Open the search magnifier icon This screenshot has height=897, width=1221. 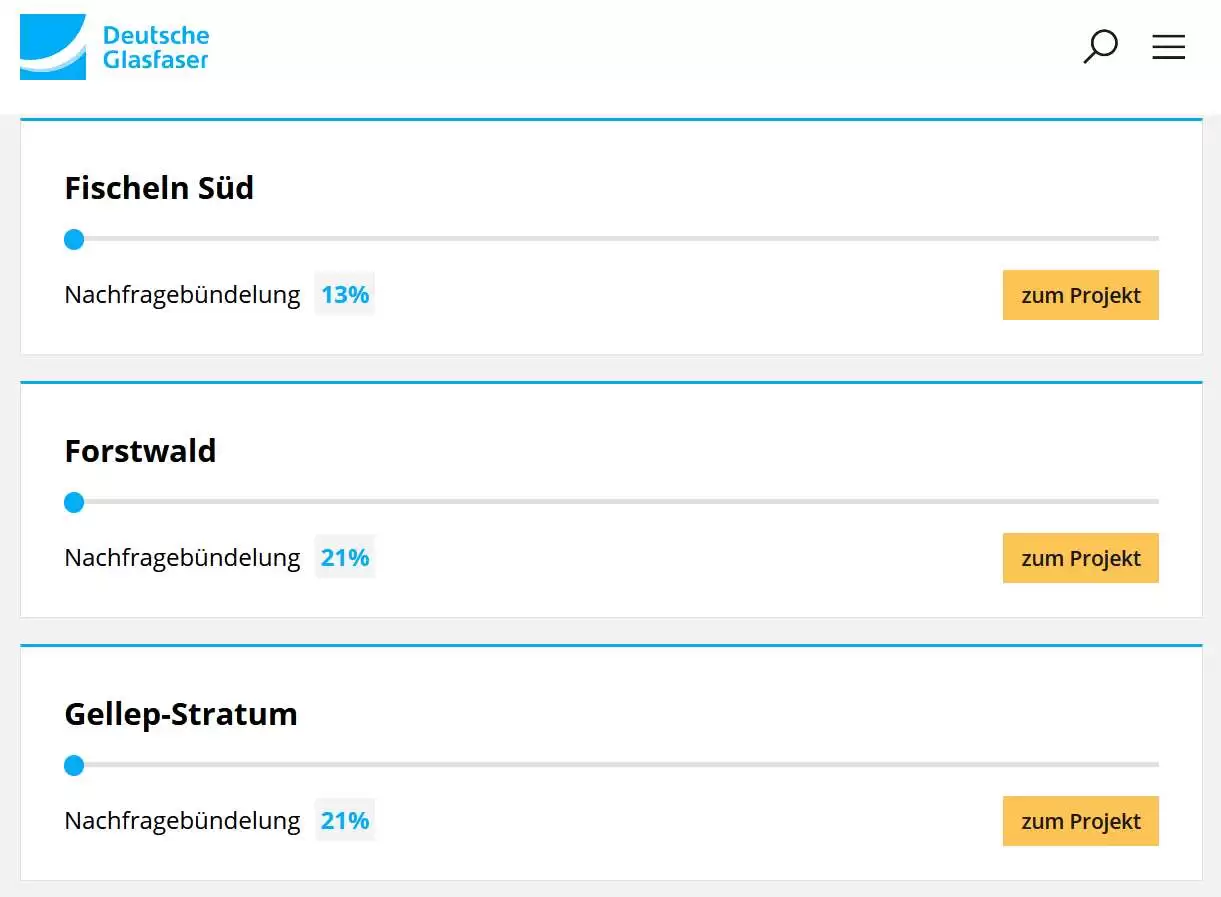(x=1100, y=47)
